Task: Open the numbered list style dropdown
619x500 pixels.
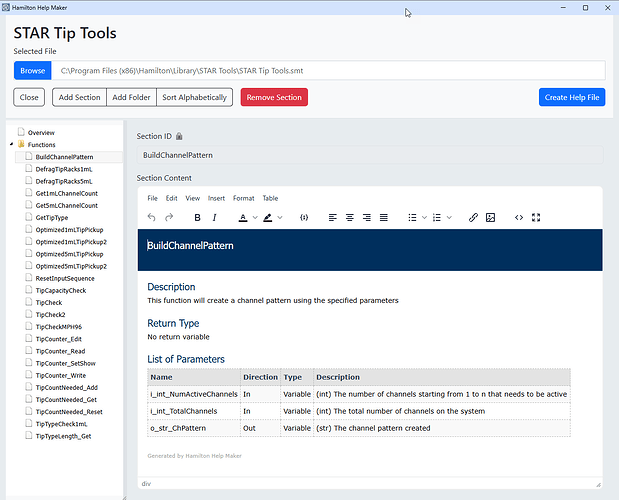Action: click(x=449, y=217)
